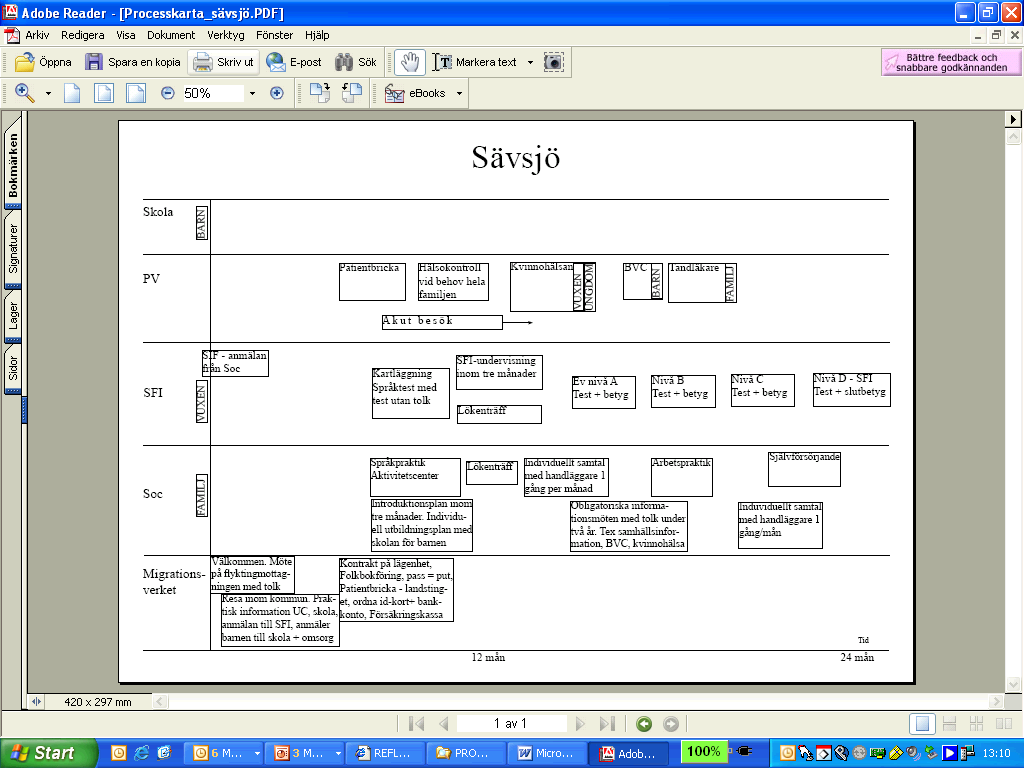Click the horizontal scrollbar right arrow
Image resolution: width=1024 pixels, height=768 pixels.
995,702
